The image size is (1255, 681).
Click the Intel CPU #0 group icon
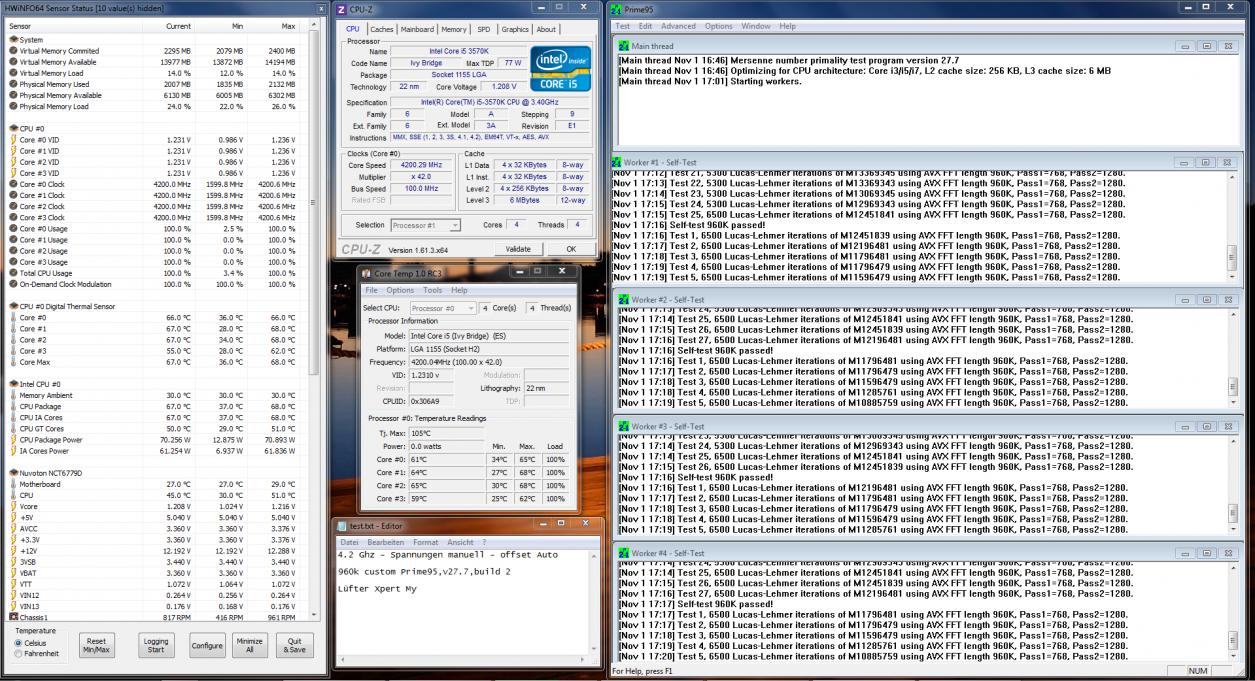click(14, 384)
